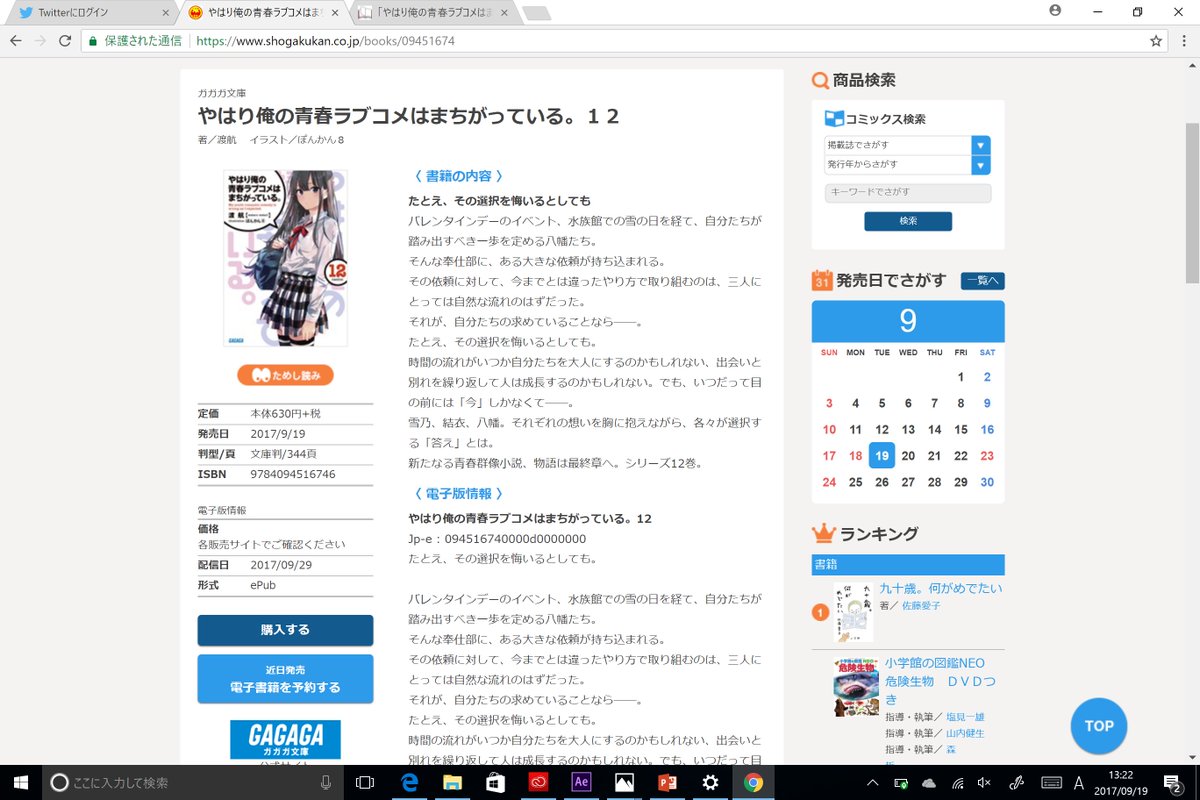Image resolution: width=1200 pixels, height=800 pixels.
Task: Launch Microsoft Edge from taskbar
Action: pos(409,782)
